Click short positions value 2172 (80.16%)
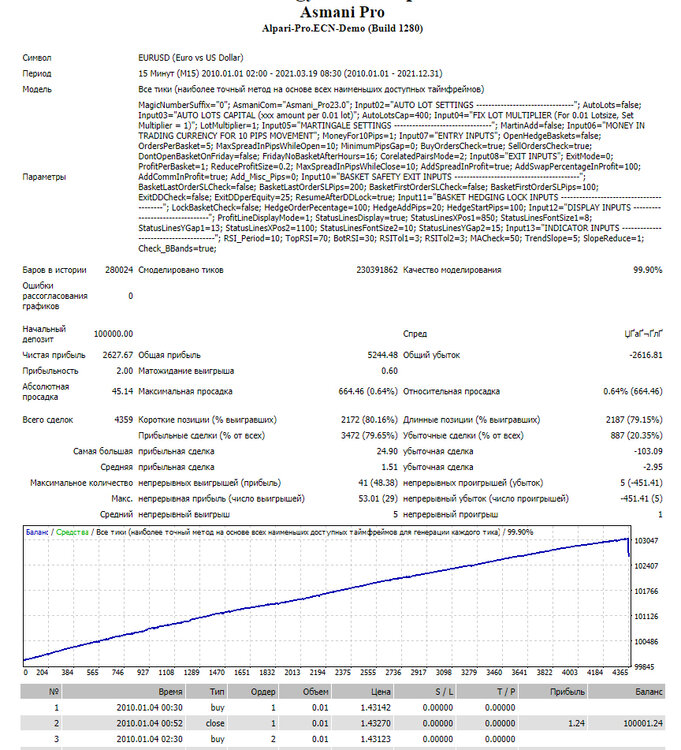The image size is (681, 750). pos(369,419)
